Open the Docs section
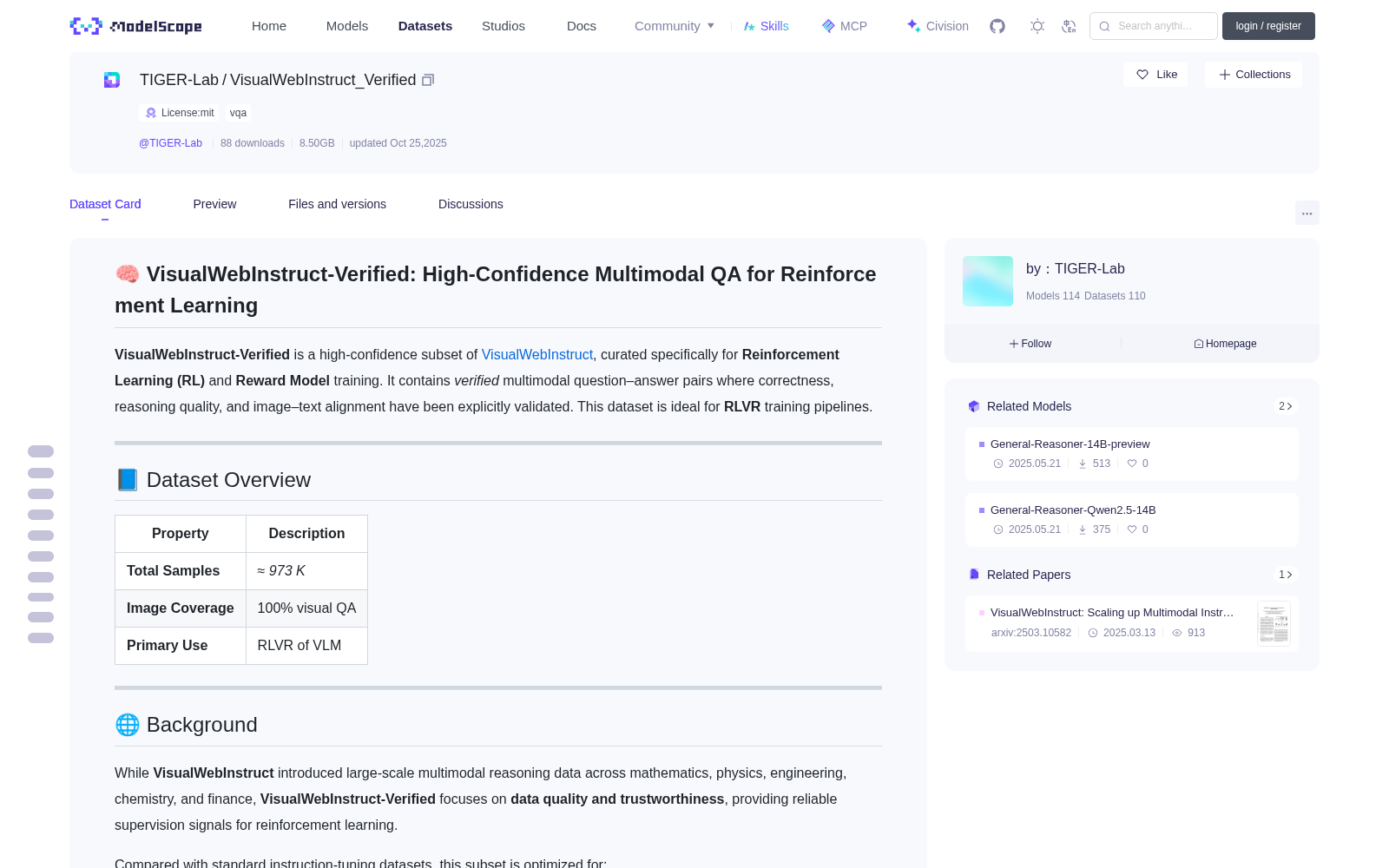 (582, 26)
